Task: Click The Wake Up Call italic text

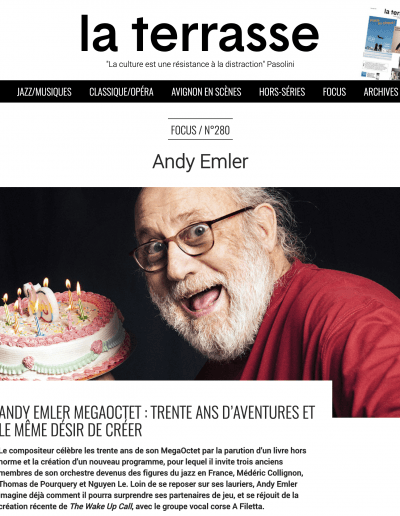Action: click(x=101, y=506)
